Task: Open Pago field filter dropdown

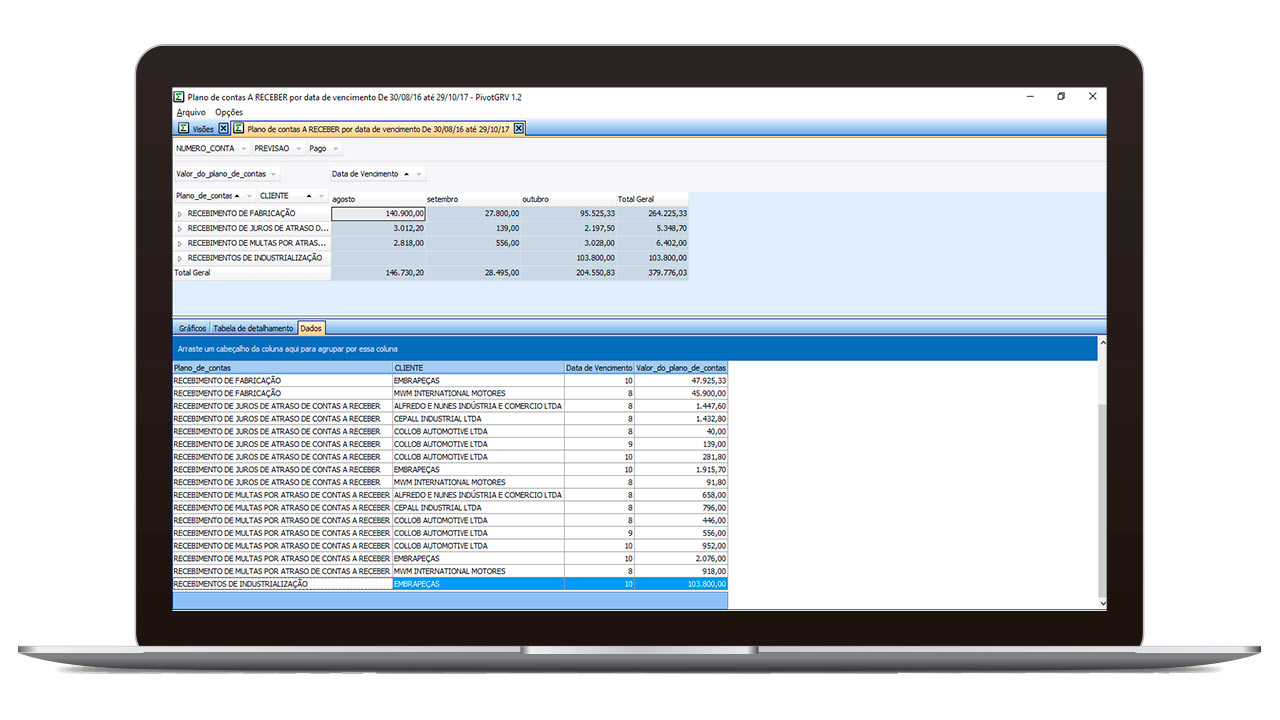Action: tap(336, 149)
